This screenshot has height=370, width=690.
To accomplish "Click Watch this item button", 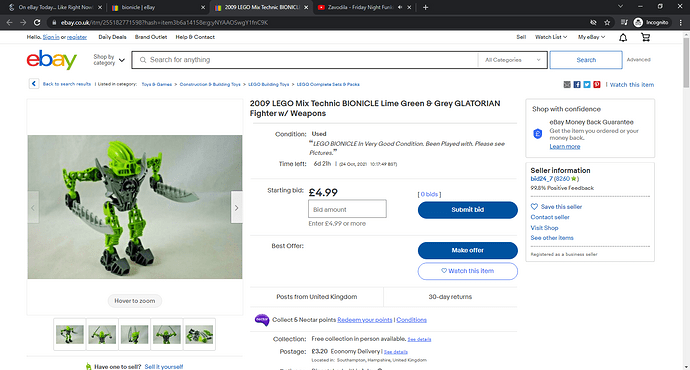I will (467, 271).
